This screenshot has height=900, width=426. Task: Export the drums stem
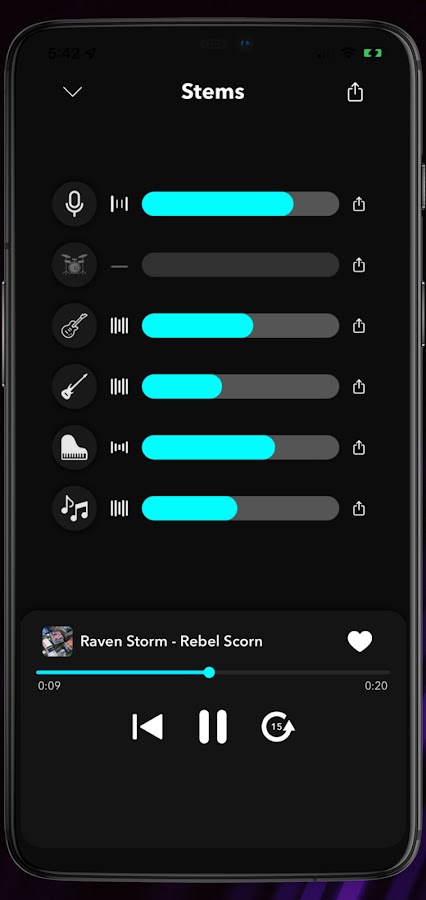pos(359,265)
